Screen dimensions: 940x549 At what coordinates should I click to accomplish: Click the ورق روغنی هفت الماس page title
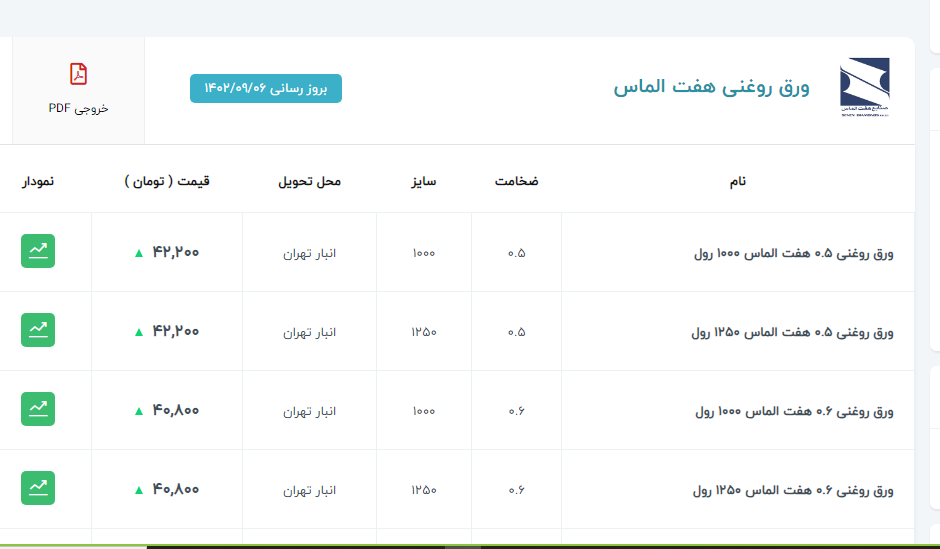(711, 88)
